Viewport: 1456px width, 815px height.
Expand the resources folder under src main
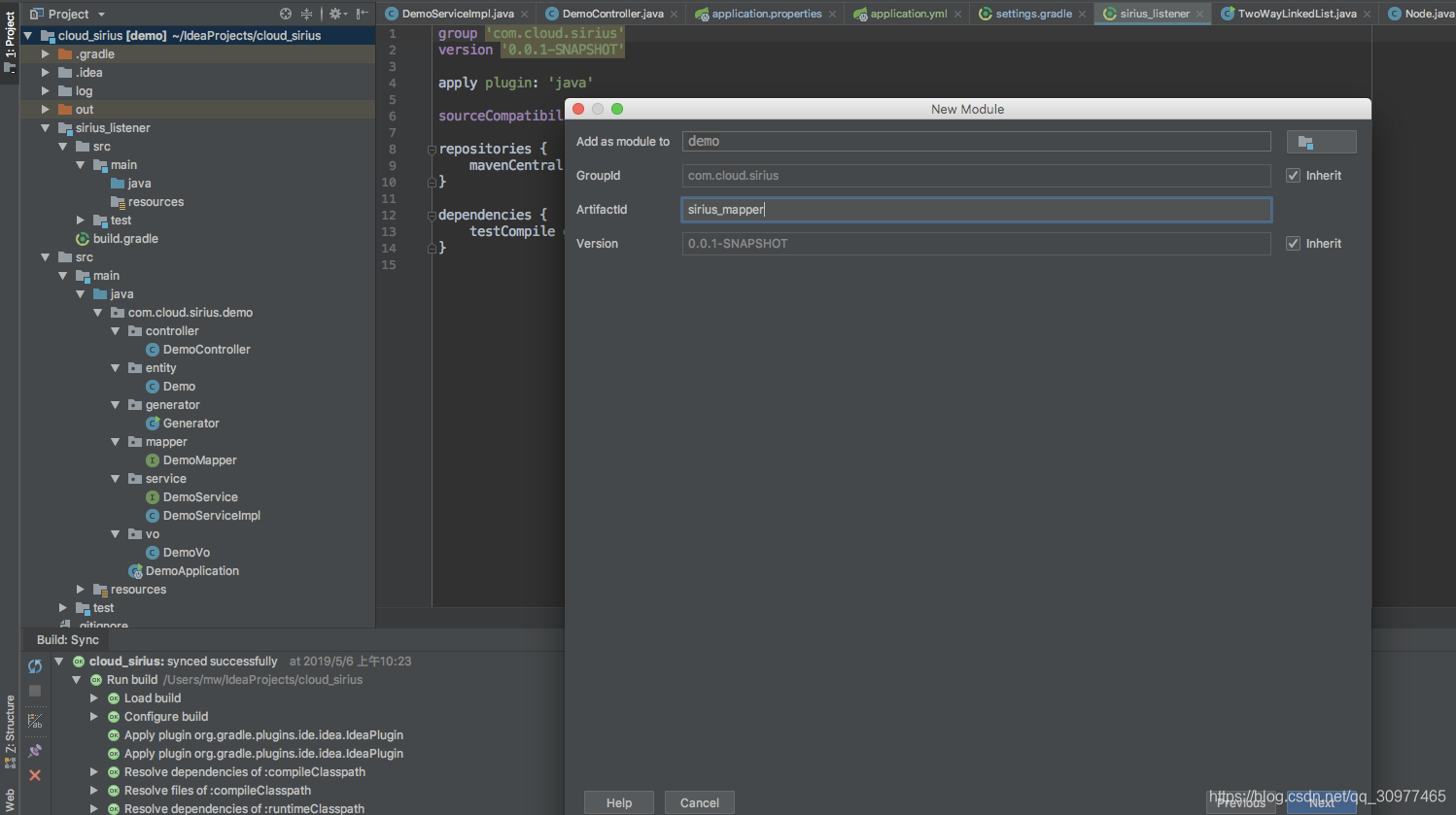click(80, 590)
